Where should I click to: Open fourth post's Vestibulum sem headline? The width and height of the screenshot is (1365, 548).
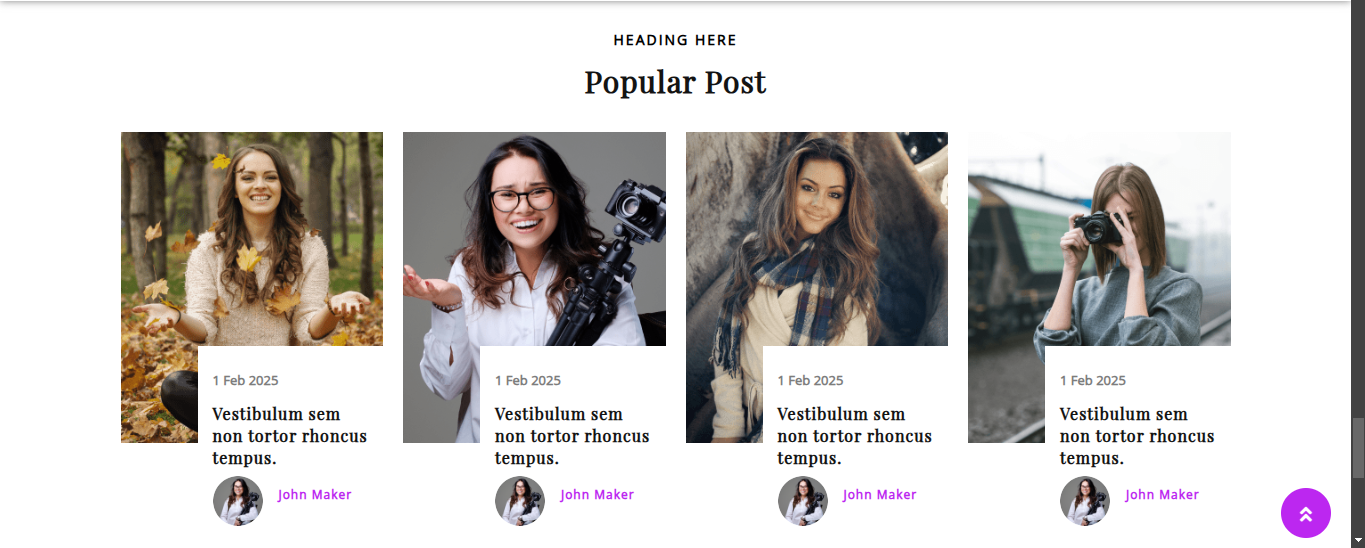coord(1137,436)
